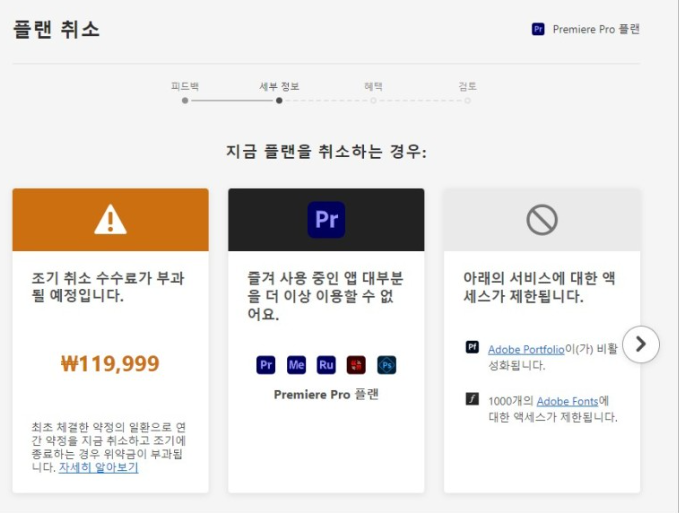Click the 세부 정보 progress dot
Screen dimensions: 679x513
coord(279,100)
